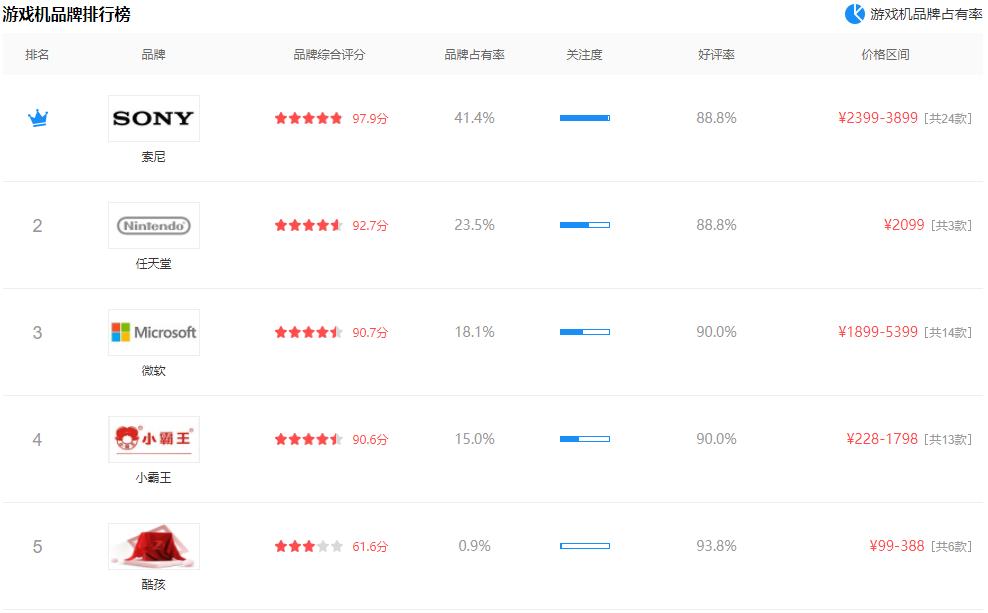Click the 索尼 brand name link
This screenshot has height=613, width=988.
153,157
